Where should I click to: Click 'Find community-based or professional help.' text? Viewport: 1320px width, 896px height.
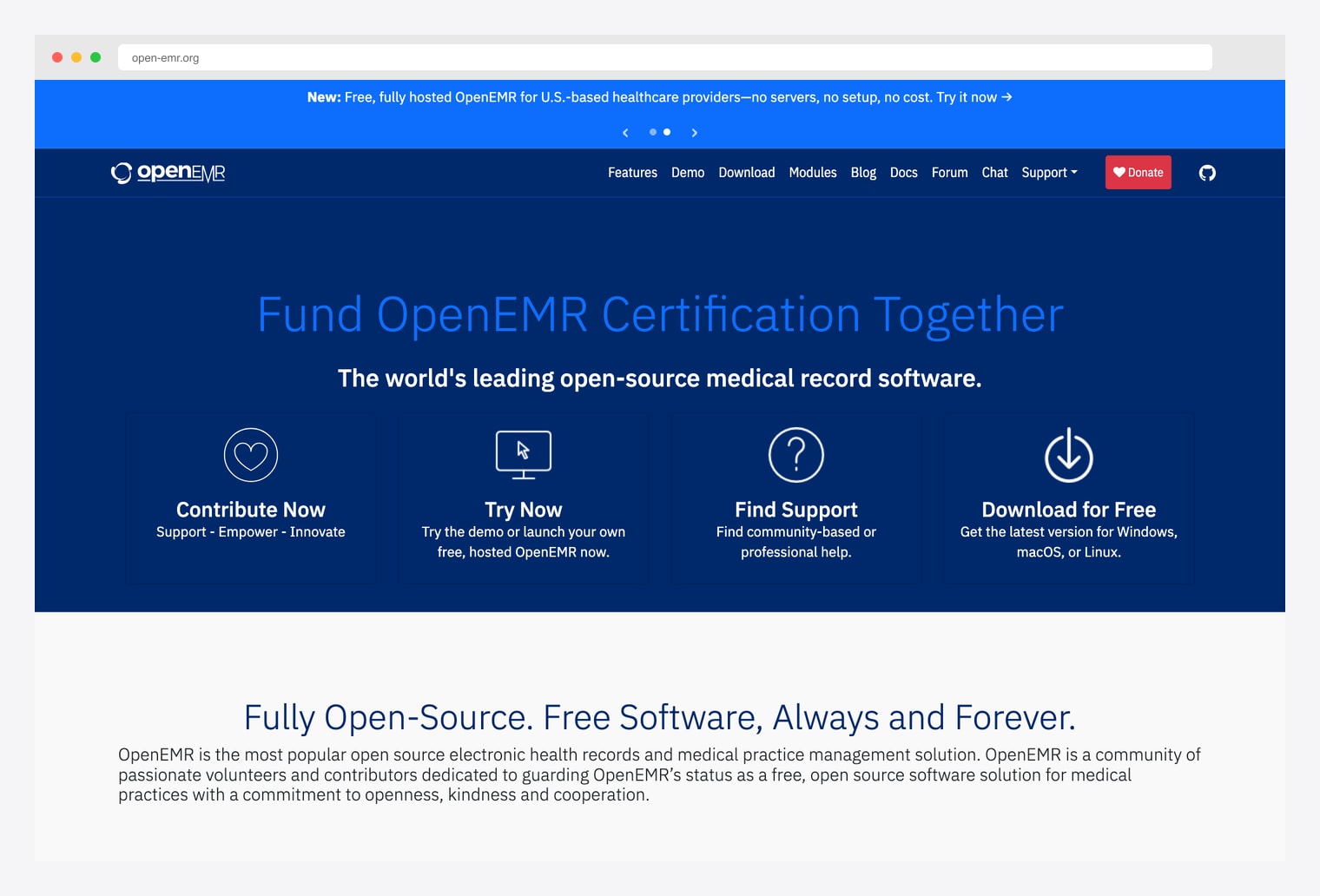click(796, 542)
